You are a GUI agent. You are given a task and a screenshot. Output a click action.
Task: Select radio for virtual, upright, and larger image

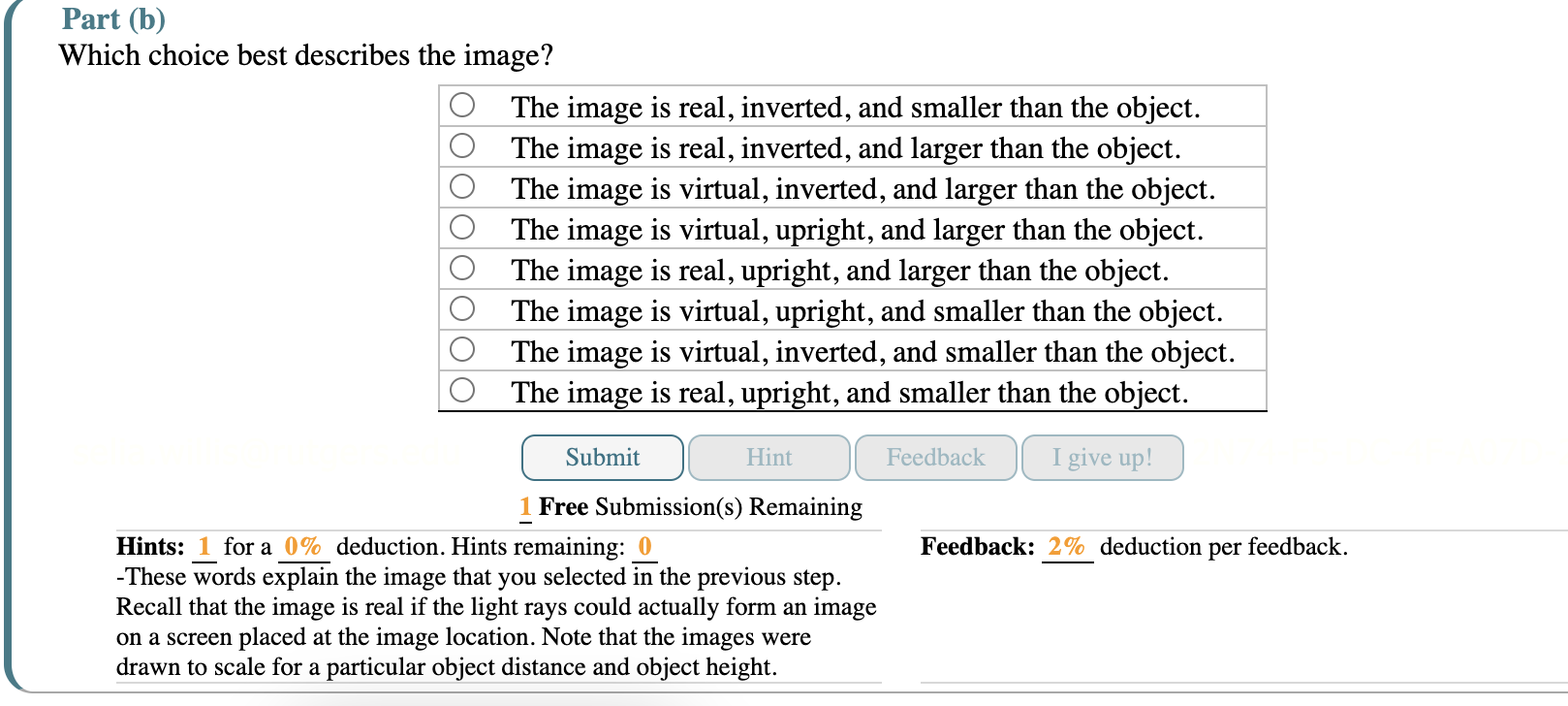click(461, 228)
